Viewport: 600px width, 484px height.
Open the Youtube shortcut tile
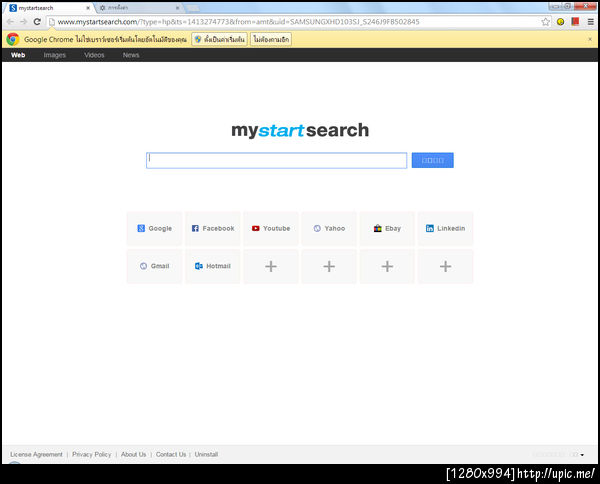point(271,228)
